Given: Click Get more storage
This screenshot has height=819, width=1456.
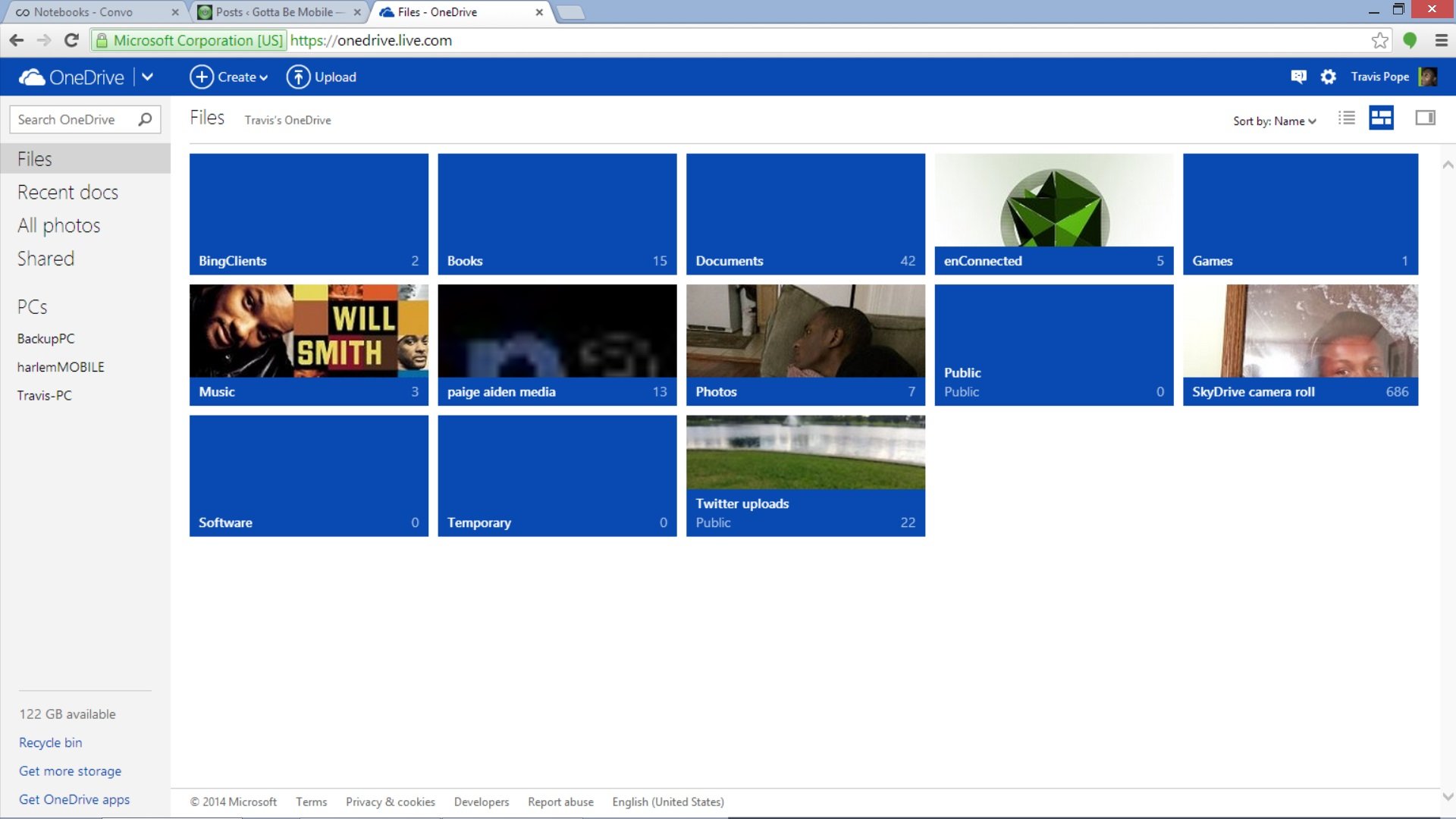Looking at the screenshot, I should (70, 770).
